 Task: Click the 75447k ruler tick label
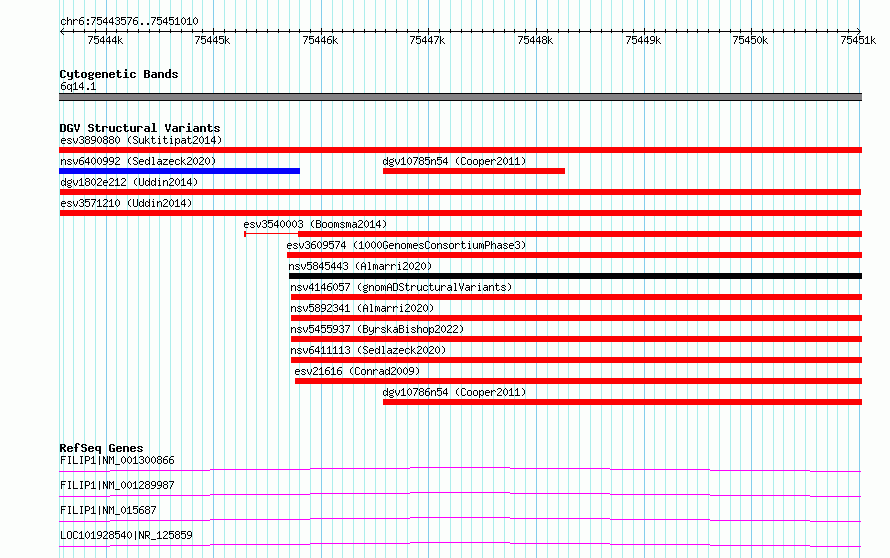(x=427, y=40)
